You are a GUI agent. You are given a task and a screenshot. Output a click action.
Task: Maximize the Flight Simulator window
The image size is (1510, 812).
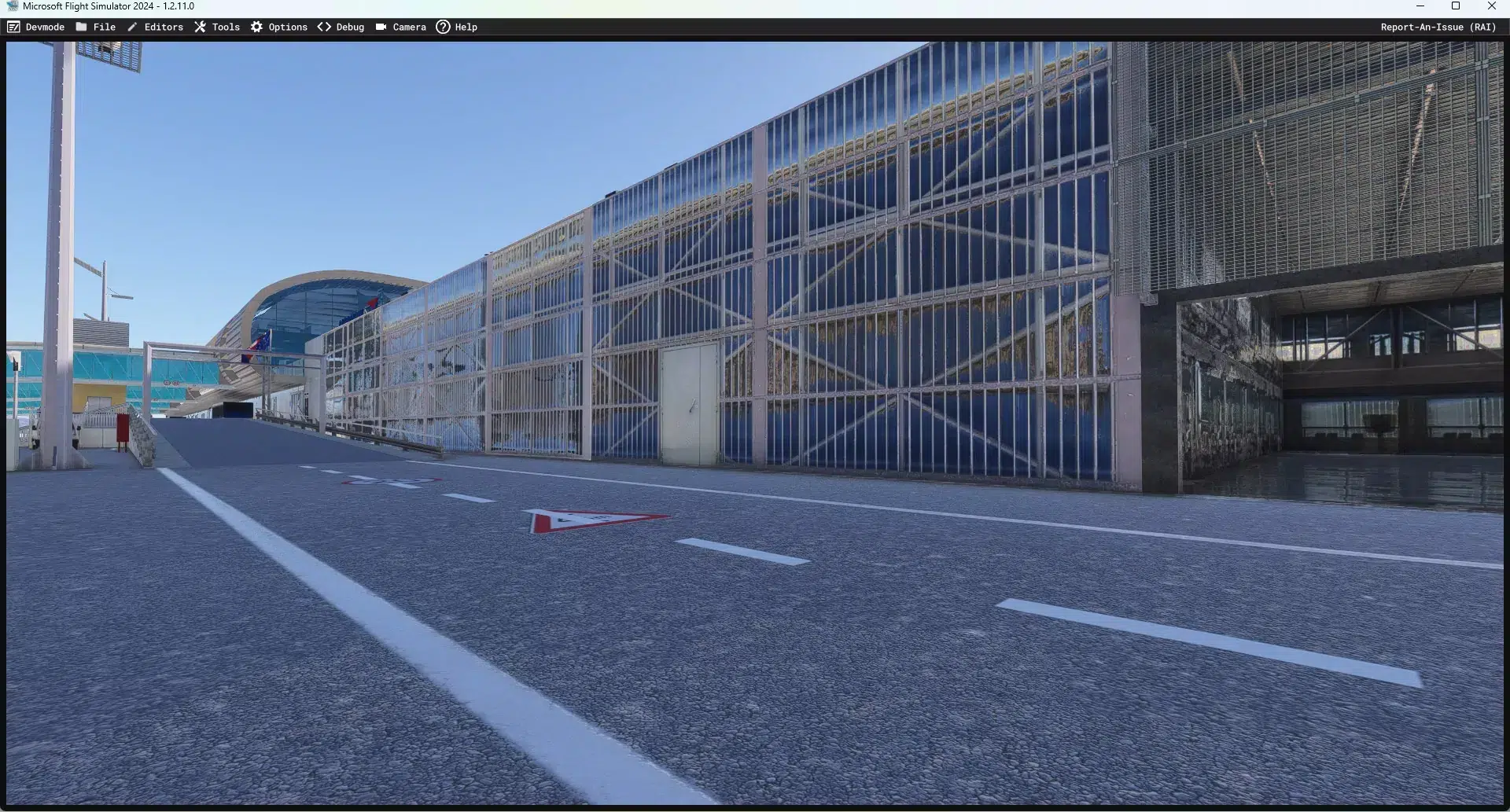[1456, 6]
